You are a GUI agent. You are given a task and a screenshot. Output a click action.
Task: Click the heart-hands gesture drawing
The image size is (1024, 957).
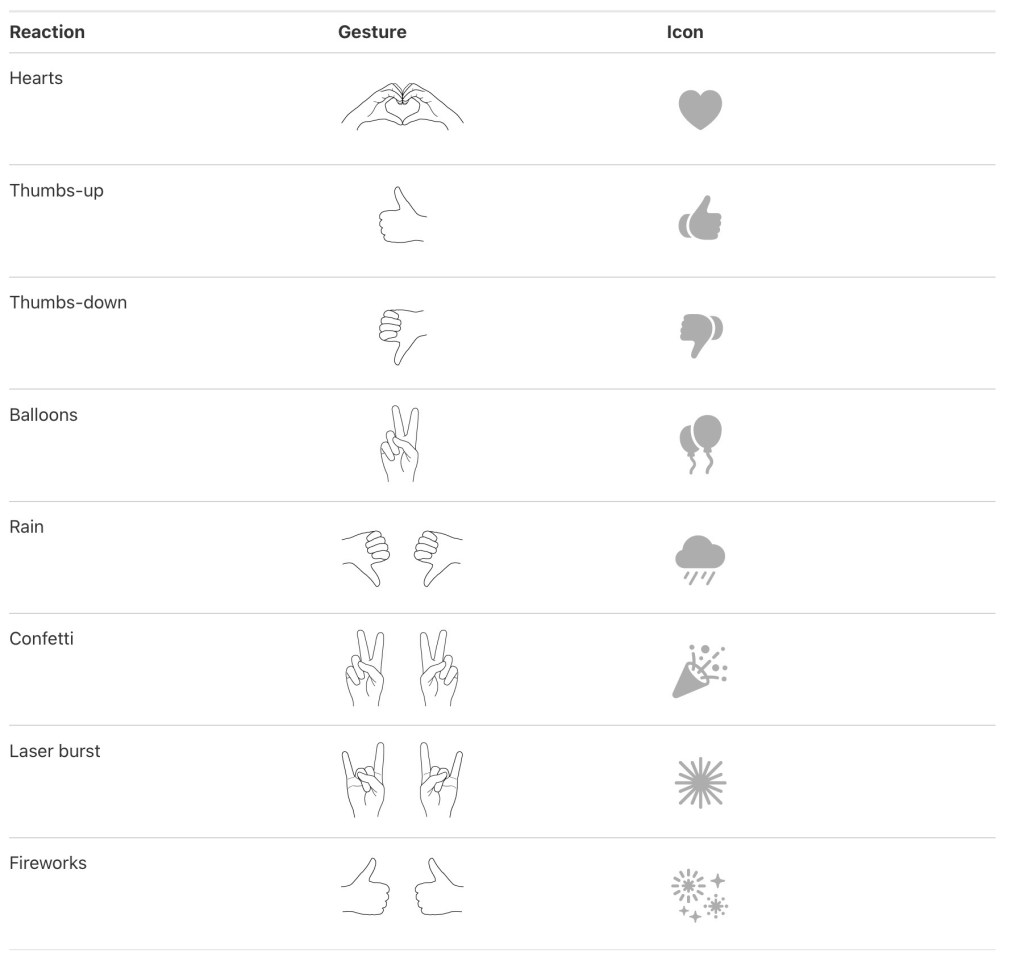tap(402, 108)
